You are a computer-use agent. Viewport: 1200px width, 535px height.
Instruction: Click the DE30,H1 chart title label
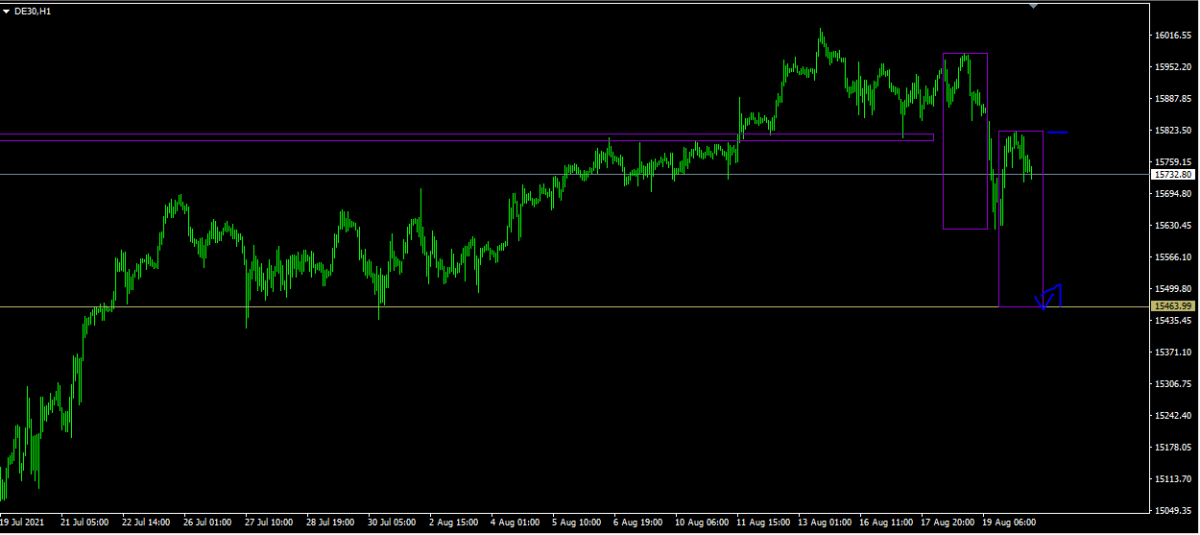31,10
